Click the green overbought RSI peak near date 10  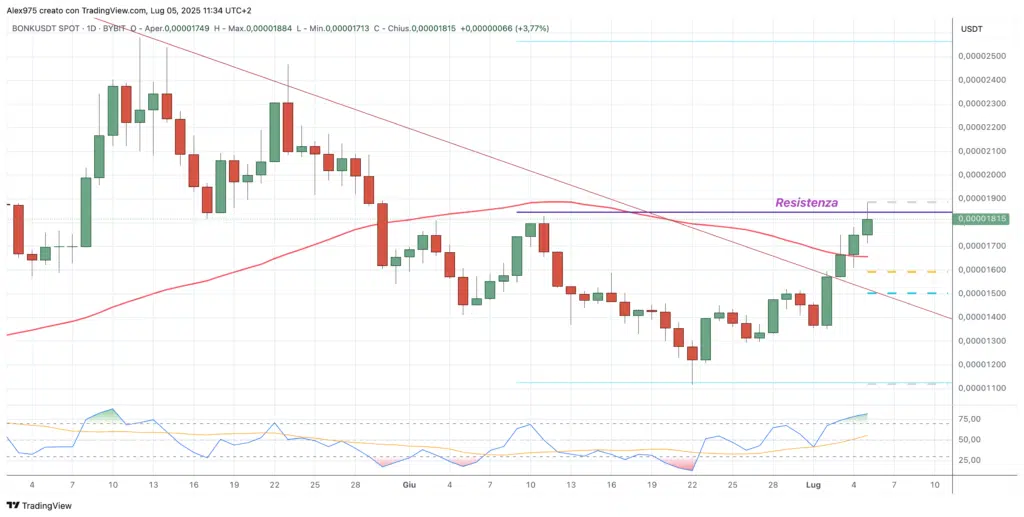point(111,412)
